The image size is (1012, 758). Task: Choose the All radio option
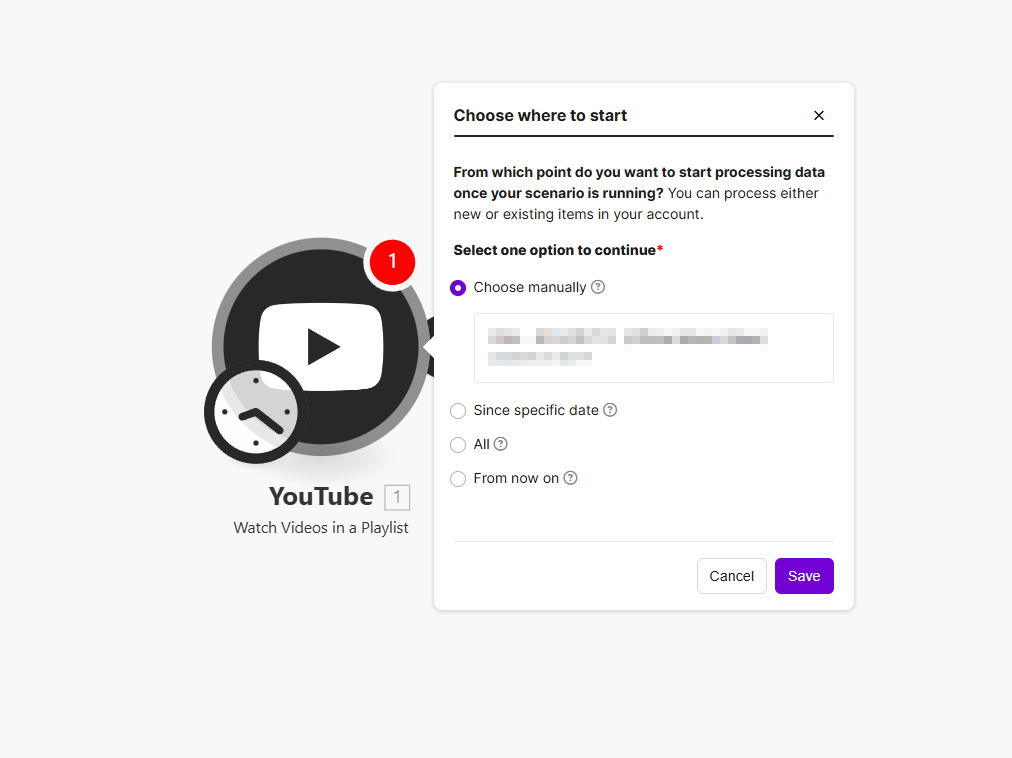coord(458,445)
